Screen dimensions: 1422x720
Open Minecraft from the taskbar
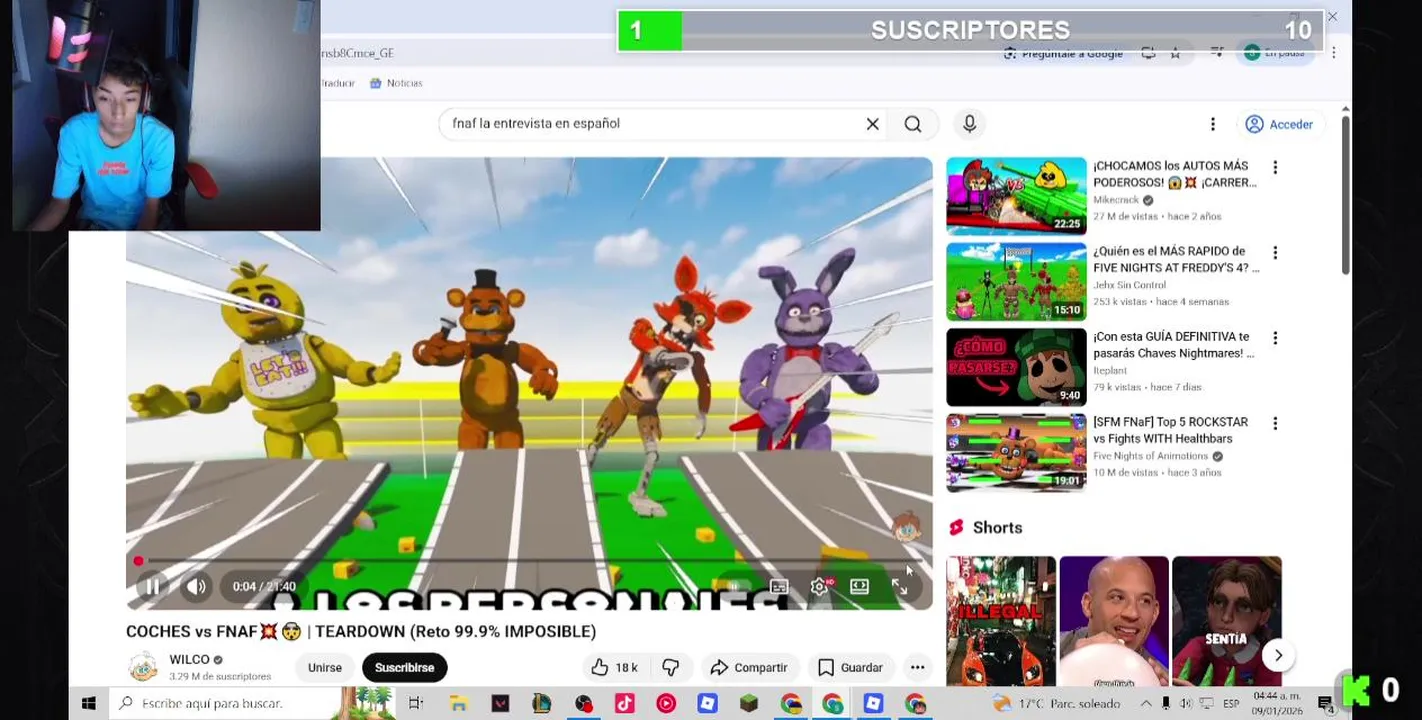749,703
